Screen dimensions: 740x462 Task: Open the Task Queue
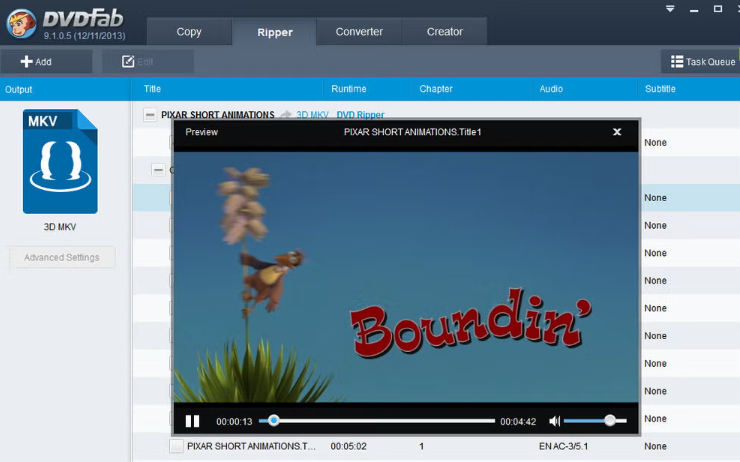(x=703, y=61)
